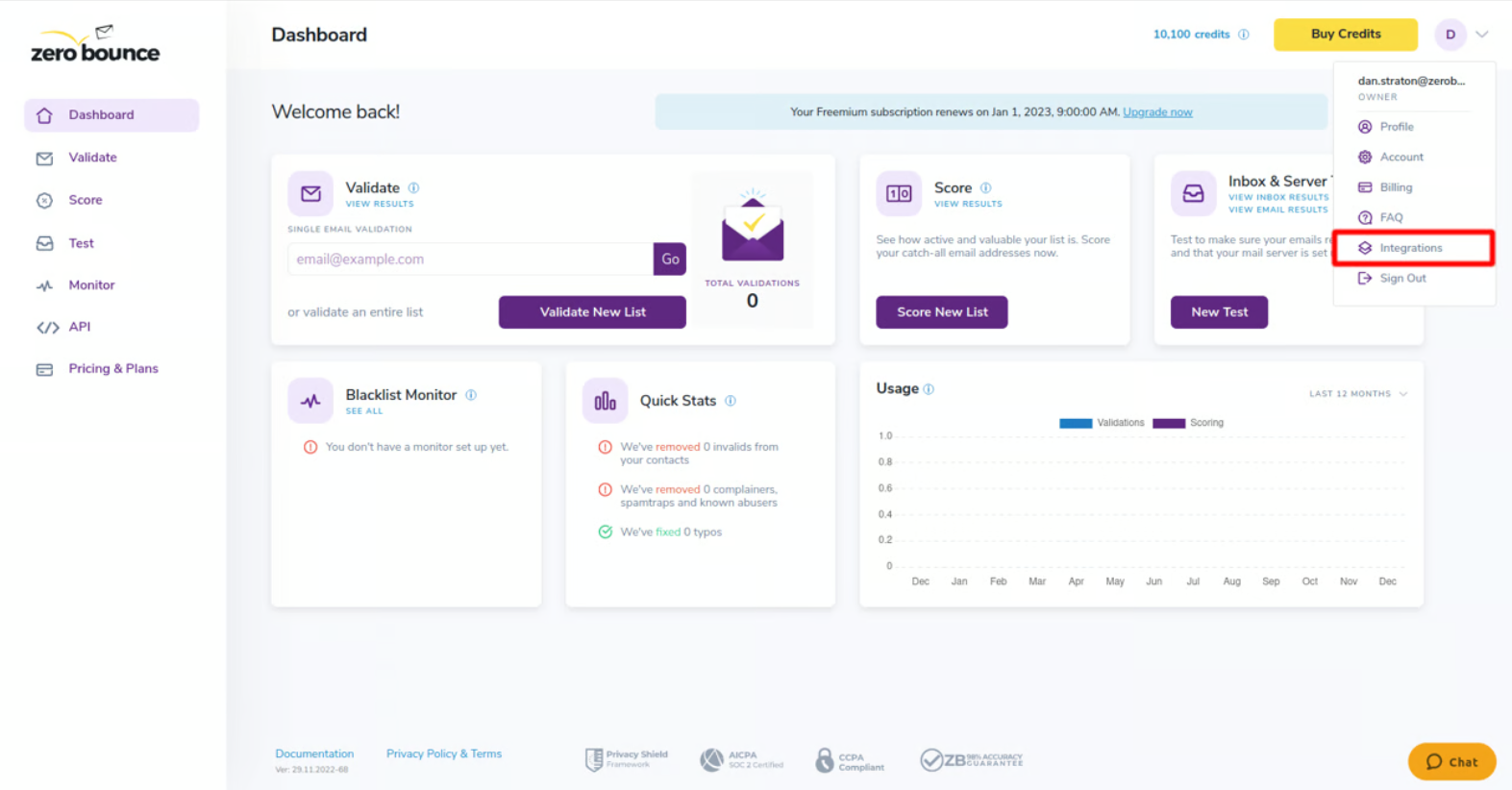Open the Chat widget button
Image resolution: width=1512 pixels, height=790 pixels.
coord(1451,761)
